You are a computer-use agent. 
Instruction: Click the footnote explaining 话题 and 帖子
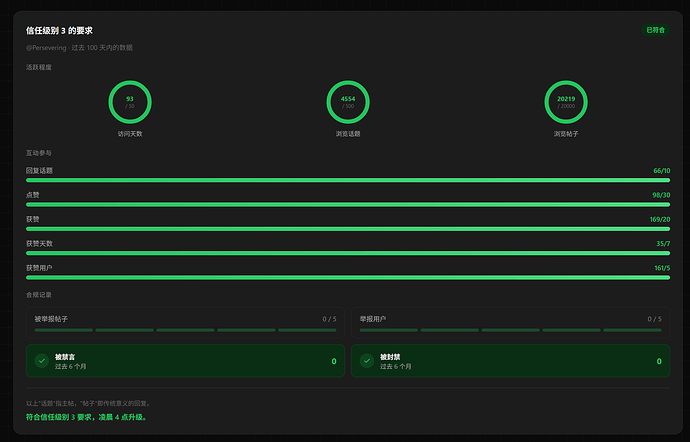pyautogui.click(x=88, y=403)
